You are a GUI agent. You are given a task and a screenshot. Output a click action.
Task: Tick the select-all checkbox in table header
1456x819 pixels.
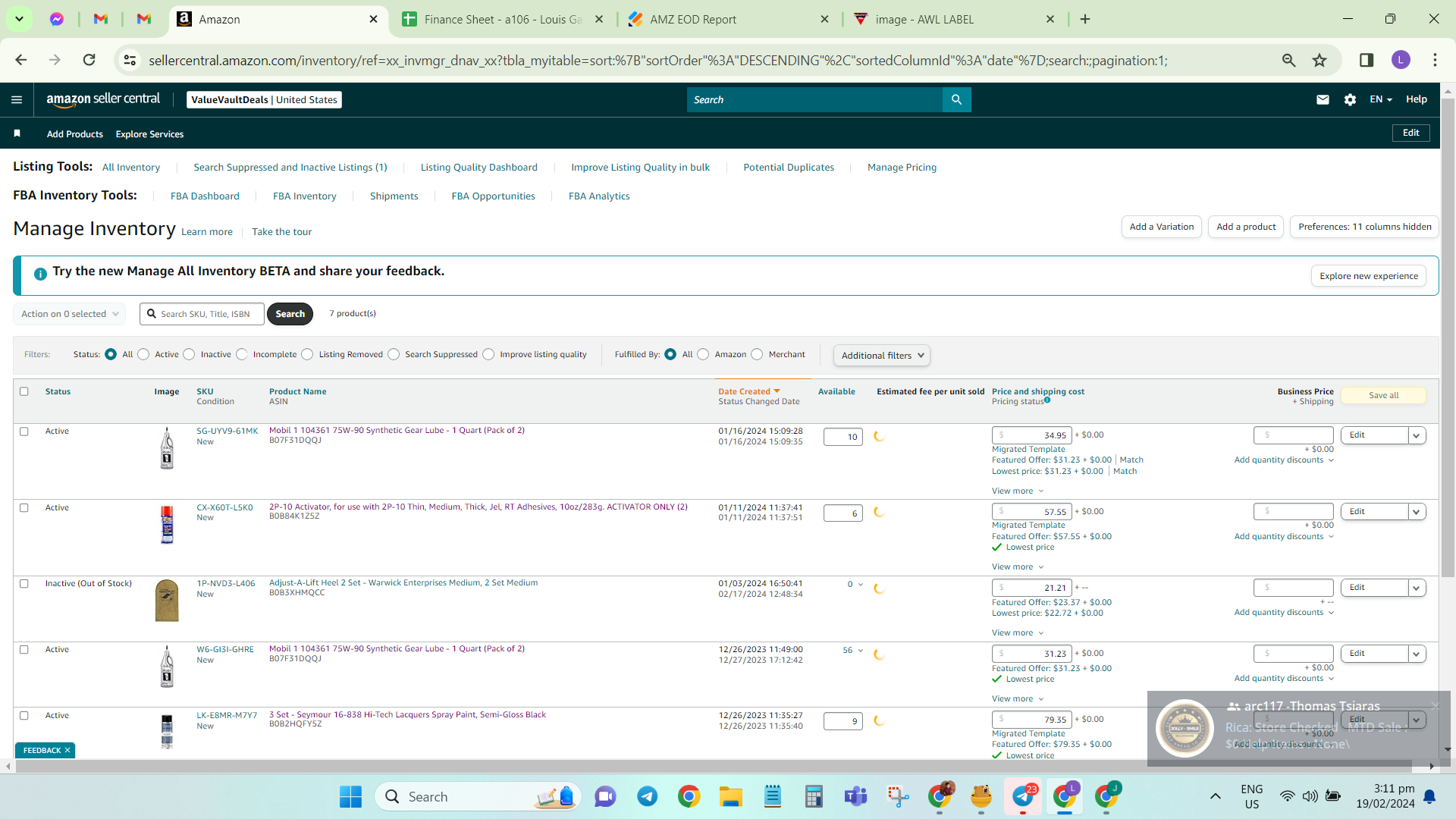click(x=24, y=391)
